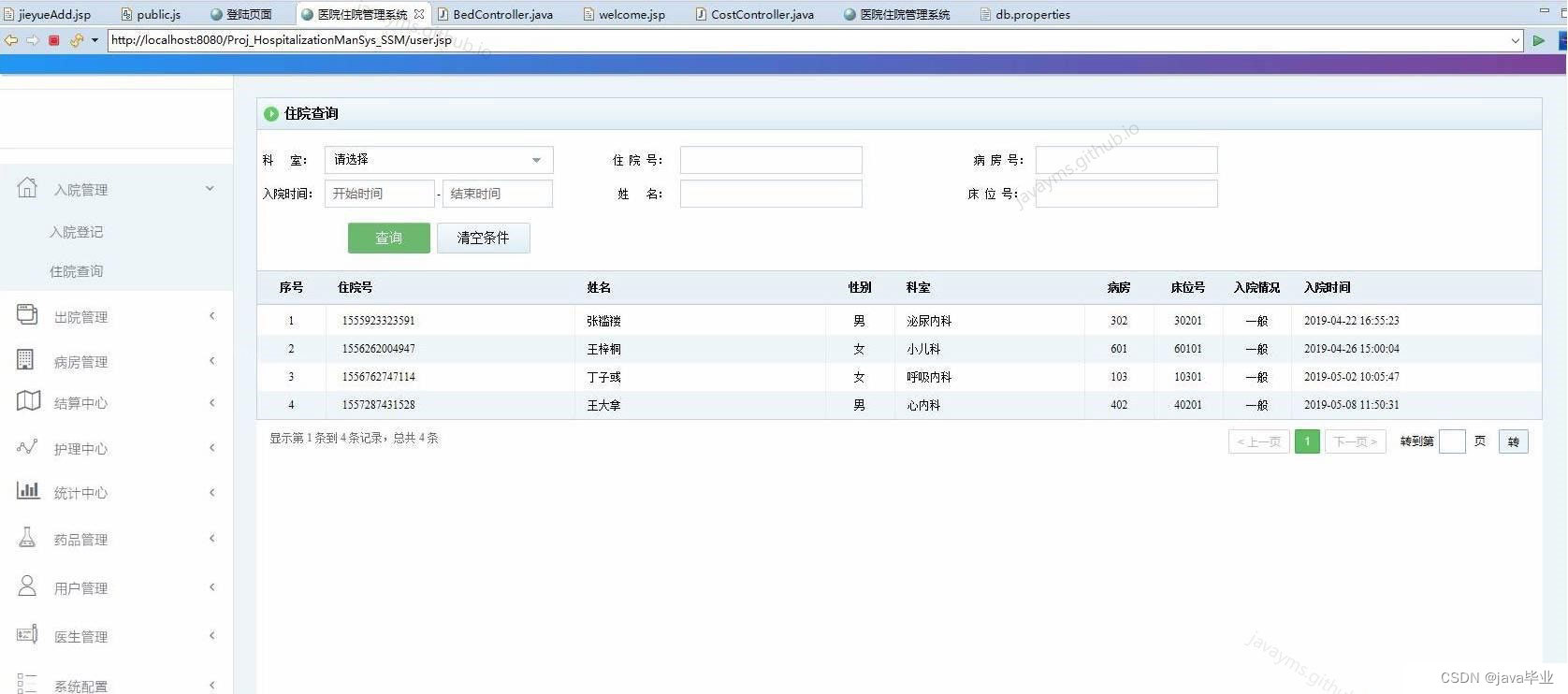Expand the 出院管理 menu chevron
The height and width of the screenshot is (694, 1568).
(212, 316)
